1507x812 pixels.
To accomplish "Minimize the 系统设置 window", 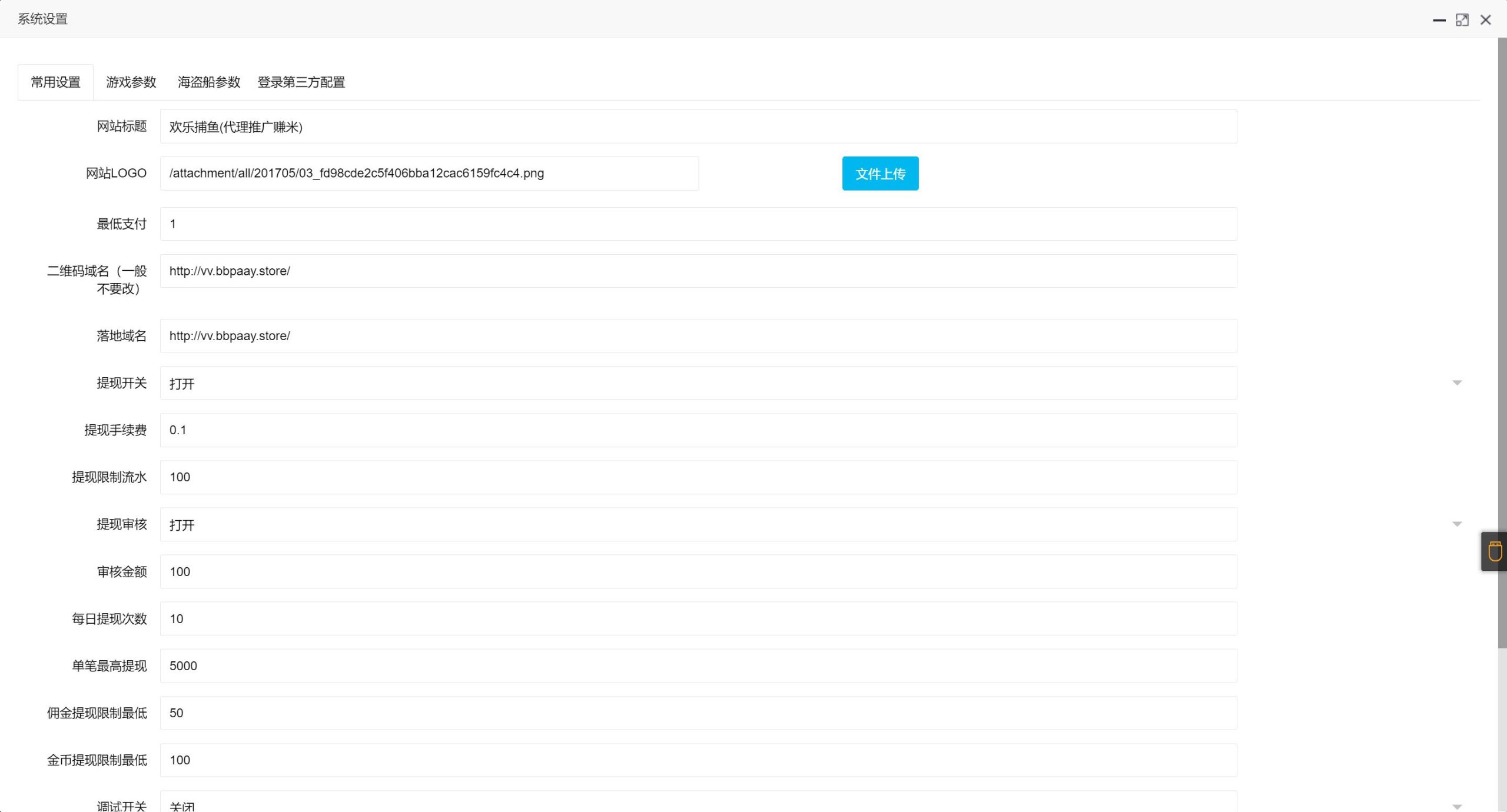I will [1439, 20].
